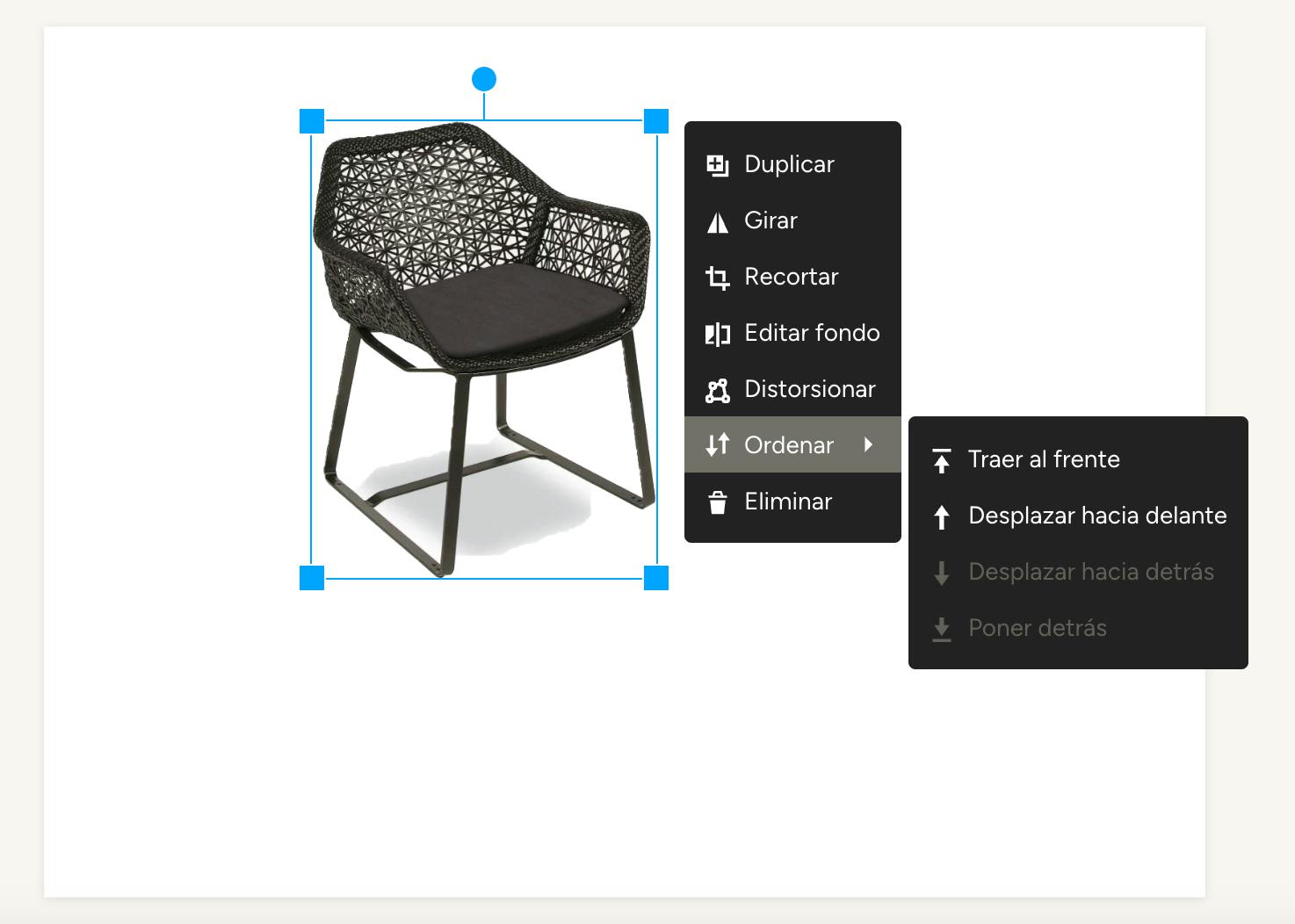Viewport: 1295px width, 924px height.
Task: Click the top-right resize handle
Action: point(656,121)
